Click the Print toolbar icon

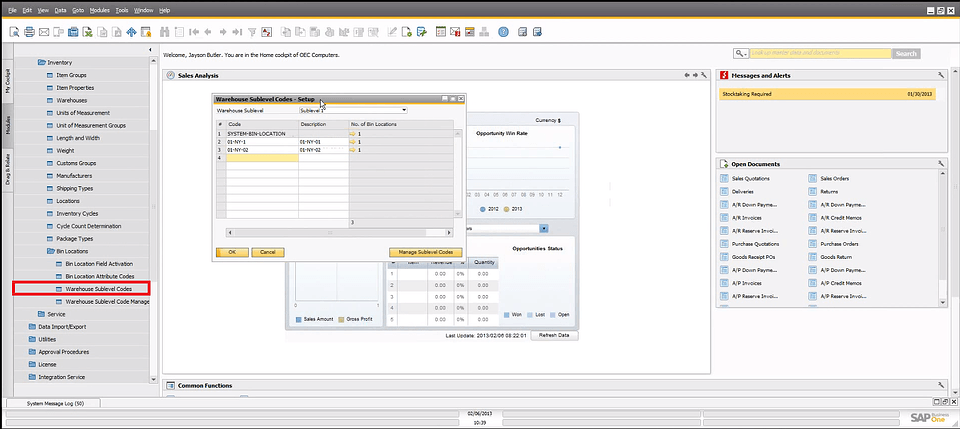pos(29,32)
